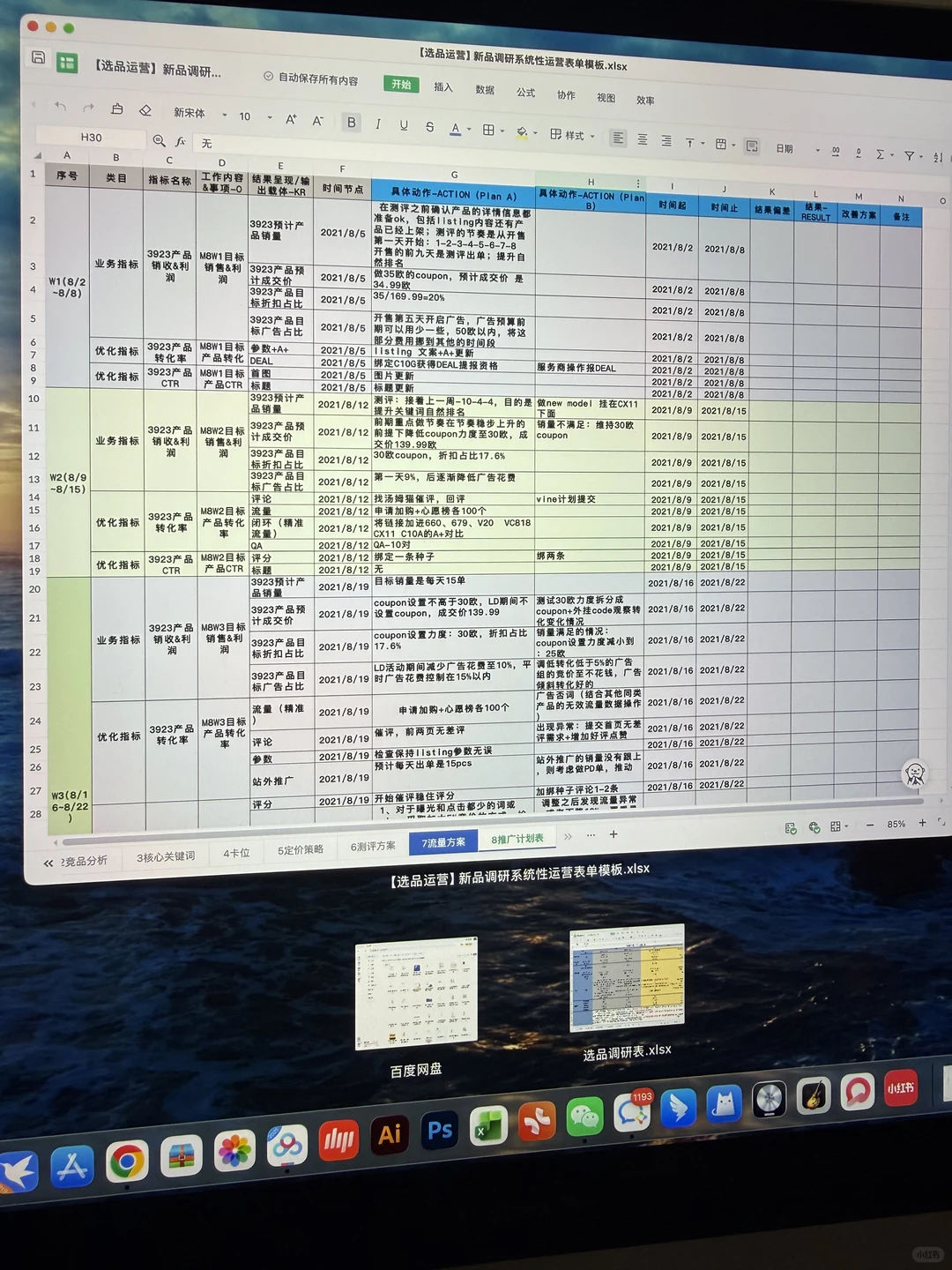Switch to the 插入 ribbon tab
This screenshot has width=952, height=1270.
[x=442, y=88]
